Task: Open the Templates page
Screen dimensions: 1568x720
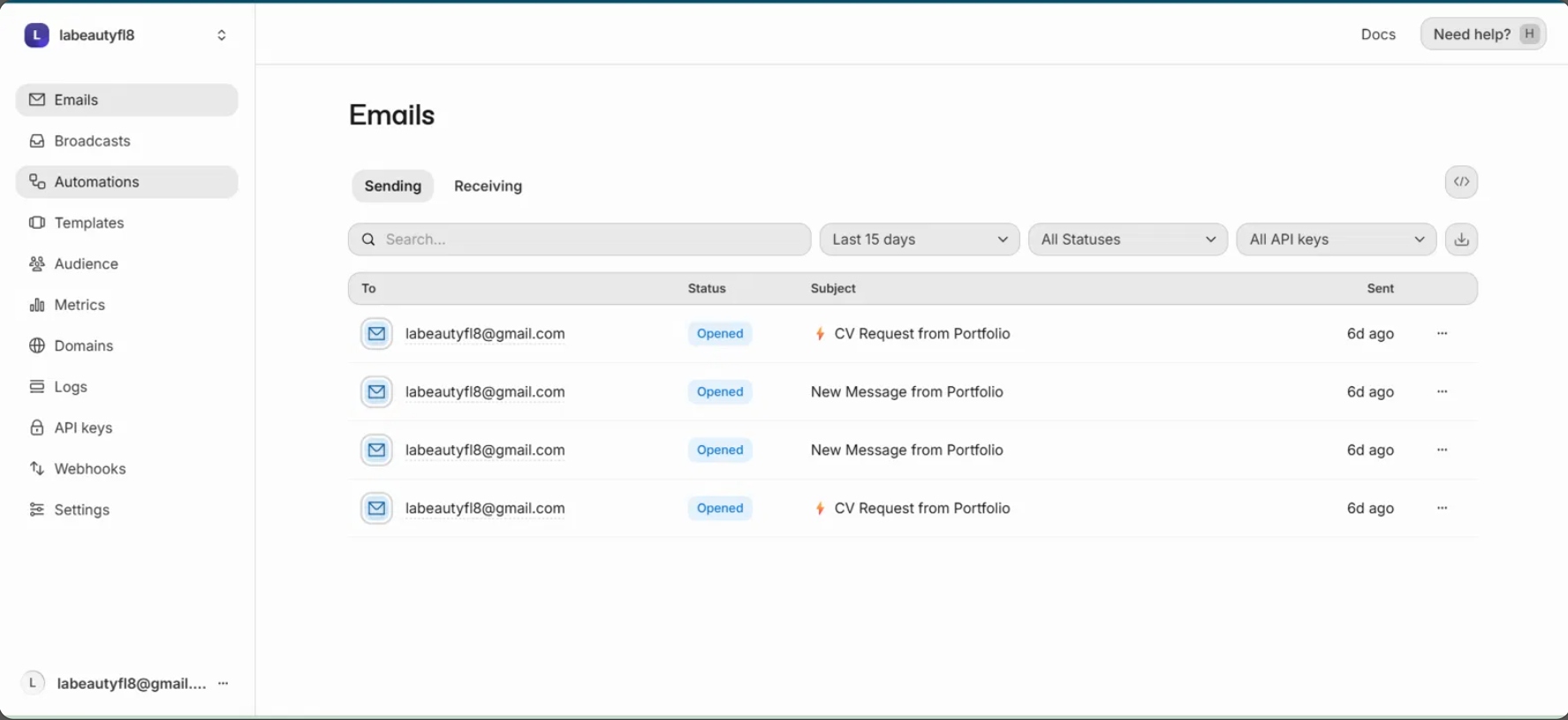Action: point(126,223)
